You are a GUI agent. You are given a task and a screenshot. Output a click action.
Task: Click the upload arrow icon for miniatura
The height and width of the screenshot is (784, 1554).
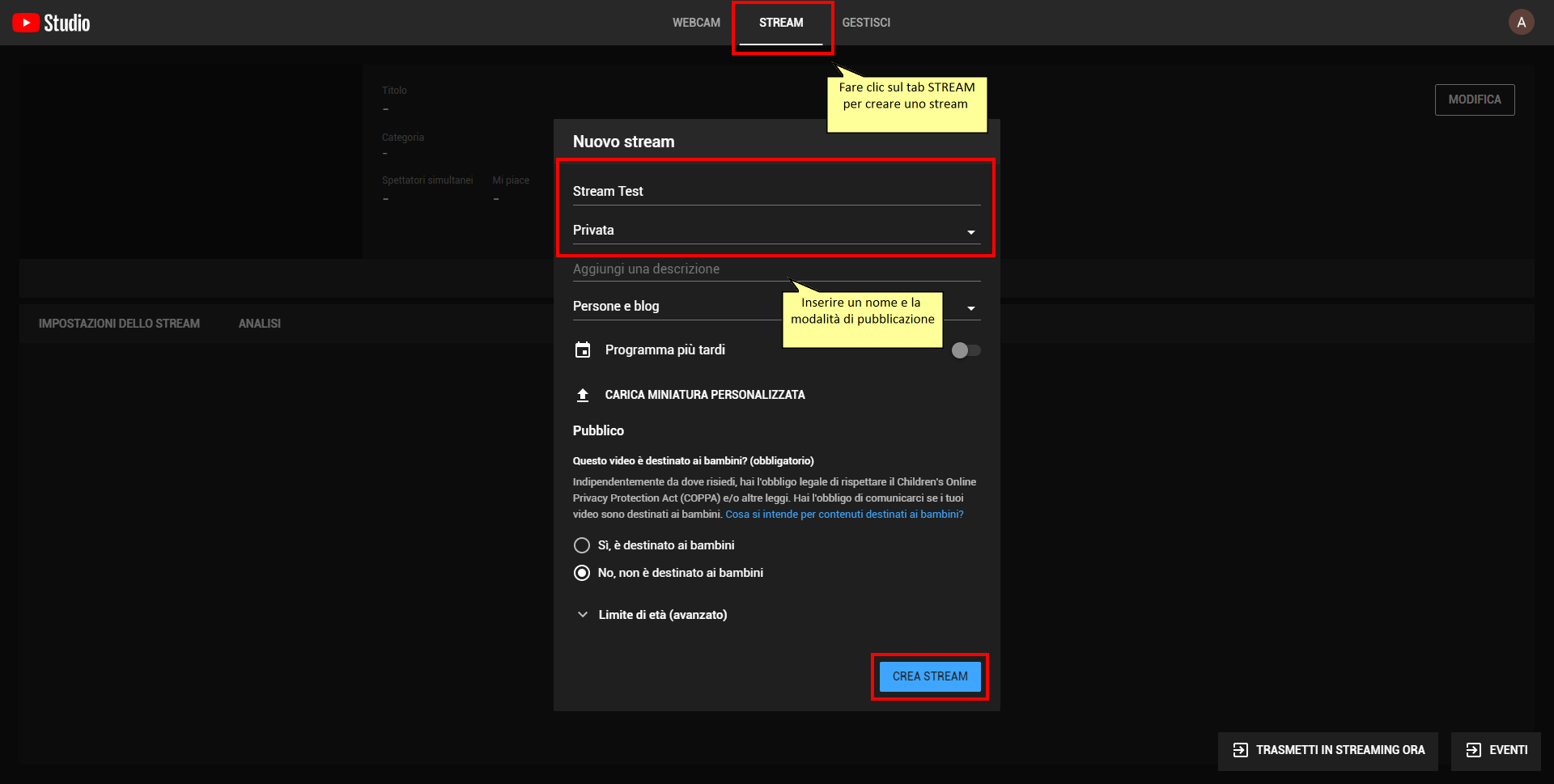pos(583,395)
